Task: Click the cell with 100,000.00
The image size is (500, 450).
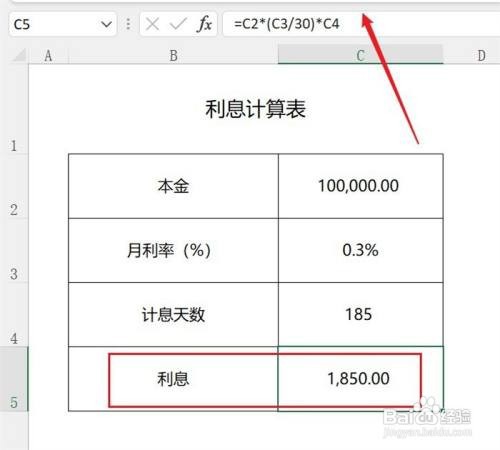Action: pos(361,186)
